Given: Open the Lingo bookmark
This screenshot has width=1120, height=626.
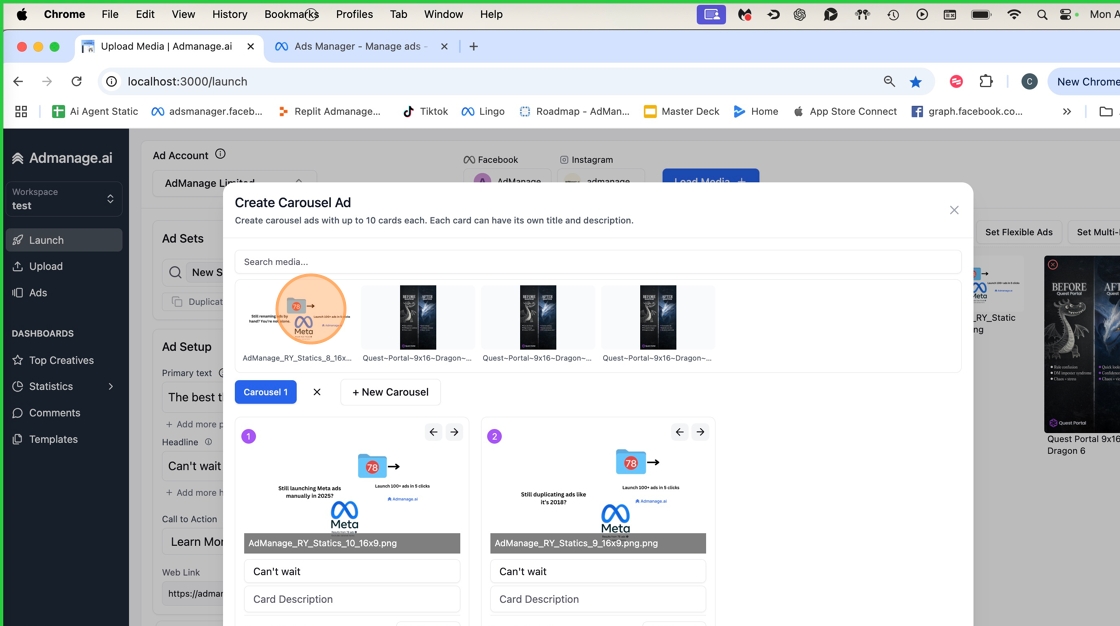Looking at the screenshot, I should point(484,111).
